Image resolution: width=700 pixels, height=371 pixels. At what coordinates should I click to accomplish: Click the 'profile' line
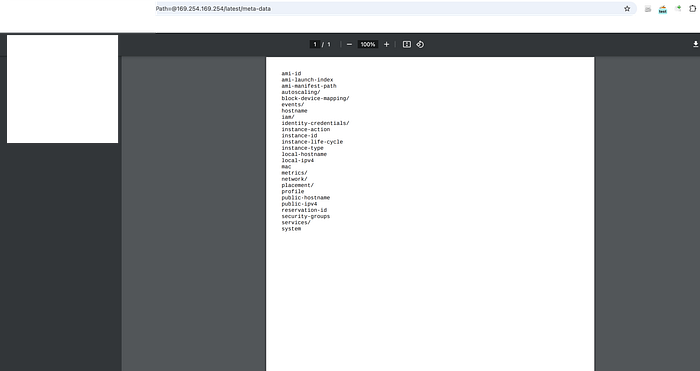(x=293, y=192)
